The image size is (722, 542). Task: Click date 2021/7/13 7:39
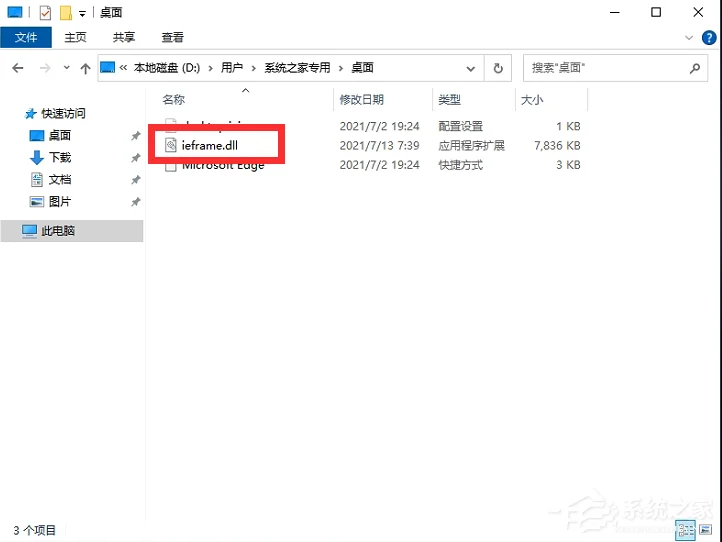tap(379, 146)
